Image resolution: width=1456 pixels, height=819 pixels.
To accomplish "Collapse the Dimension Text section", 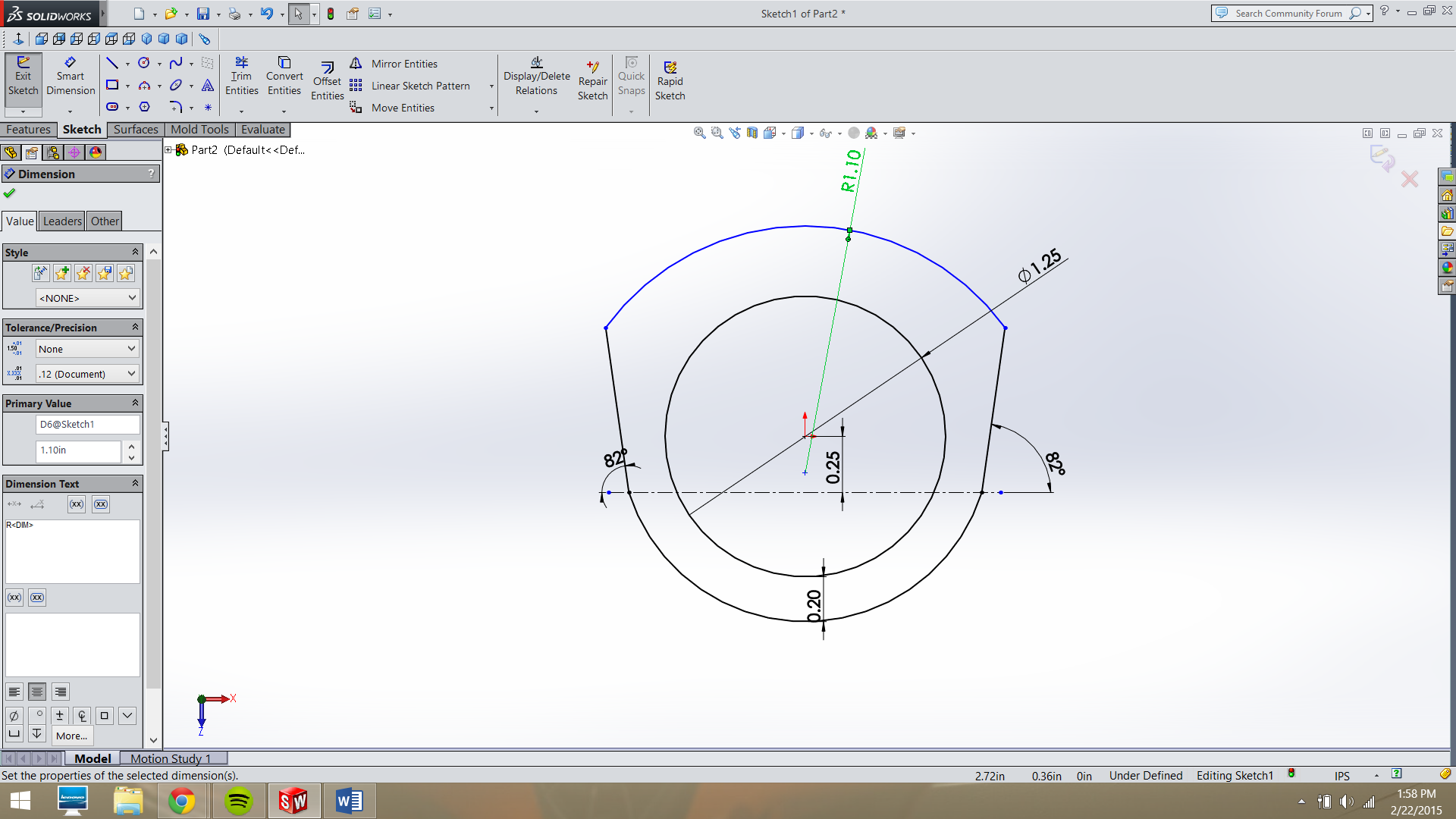I will pos(133,483).
